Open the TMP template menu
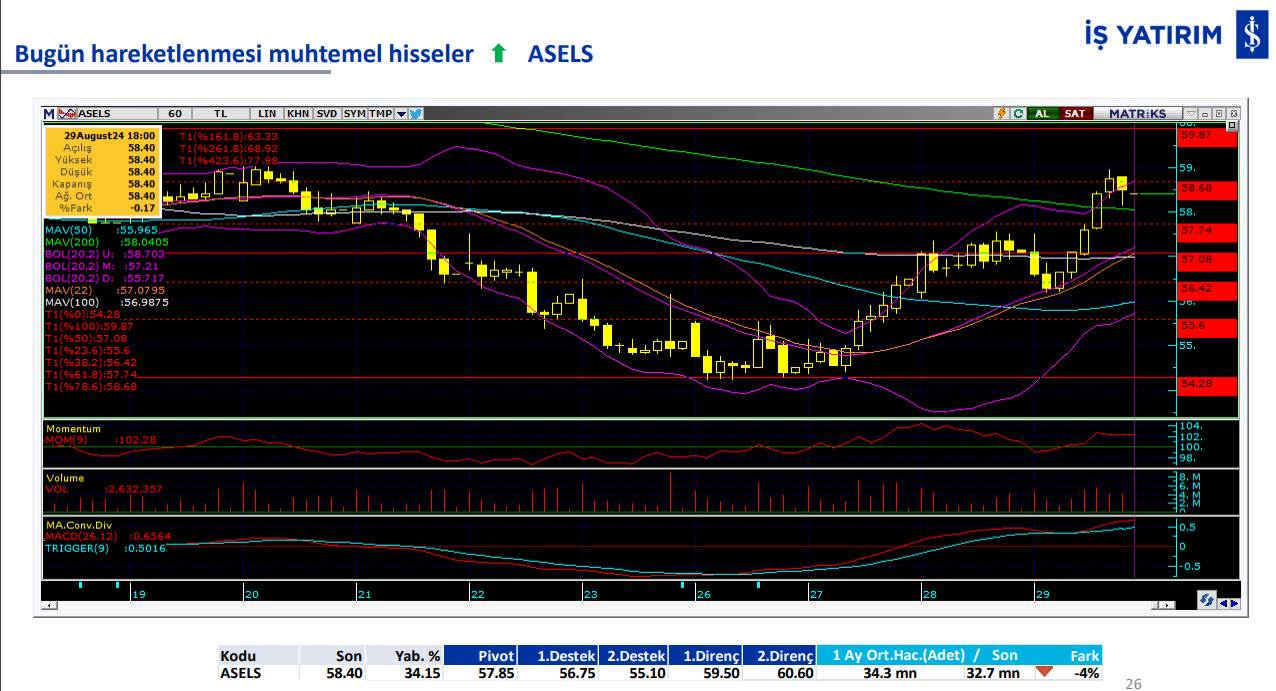Screen dimensions: 1276x691 pos(380,114)
